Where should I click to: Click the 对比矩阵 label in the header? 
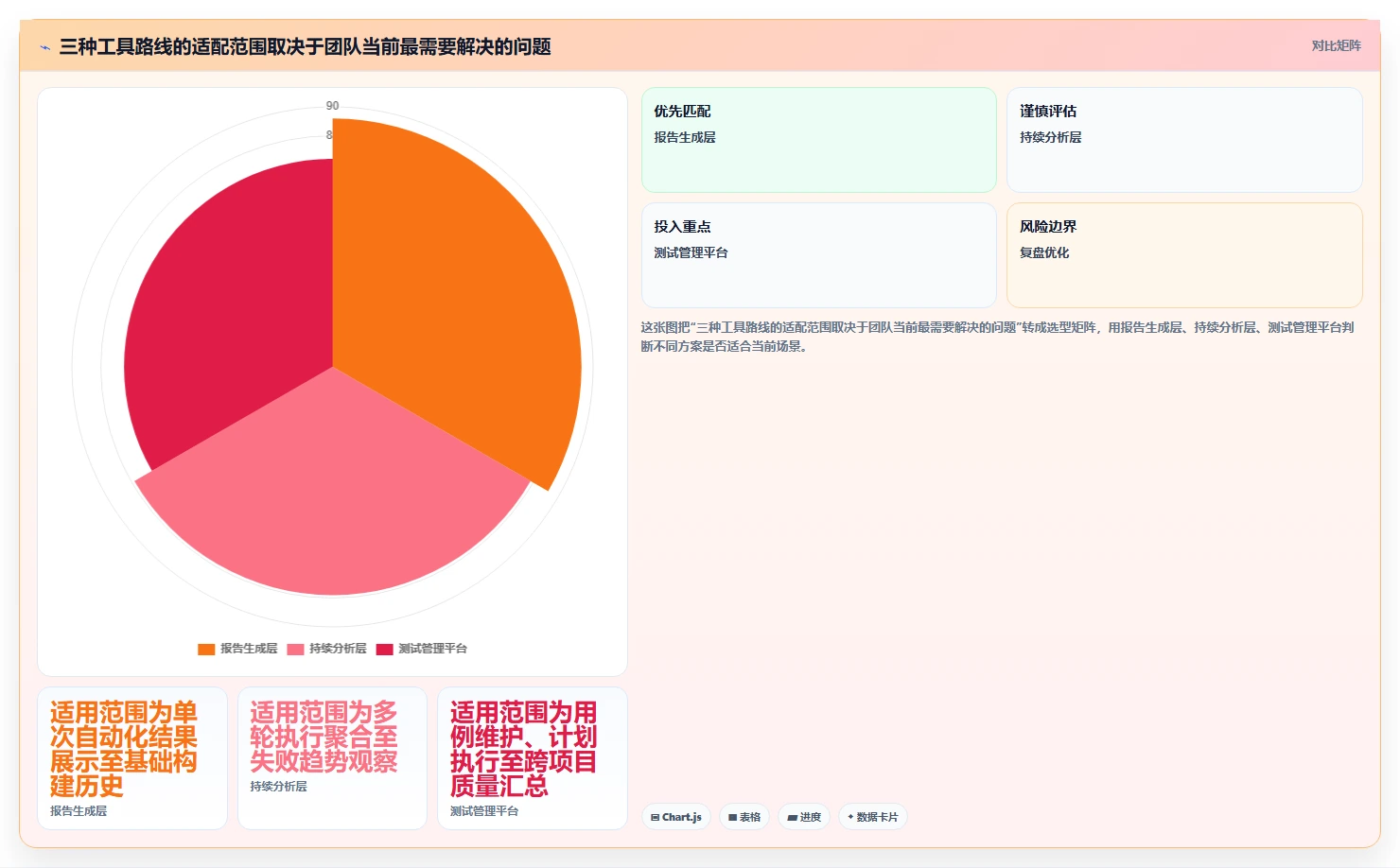[1336, 45]
